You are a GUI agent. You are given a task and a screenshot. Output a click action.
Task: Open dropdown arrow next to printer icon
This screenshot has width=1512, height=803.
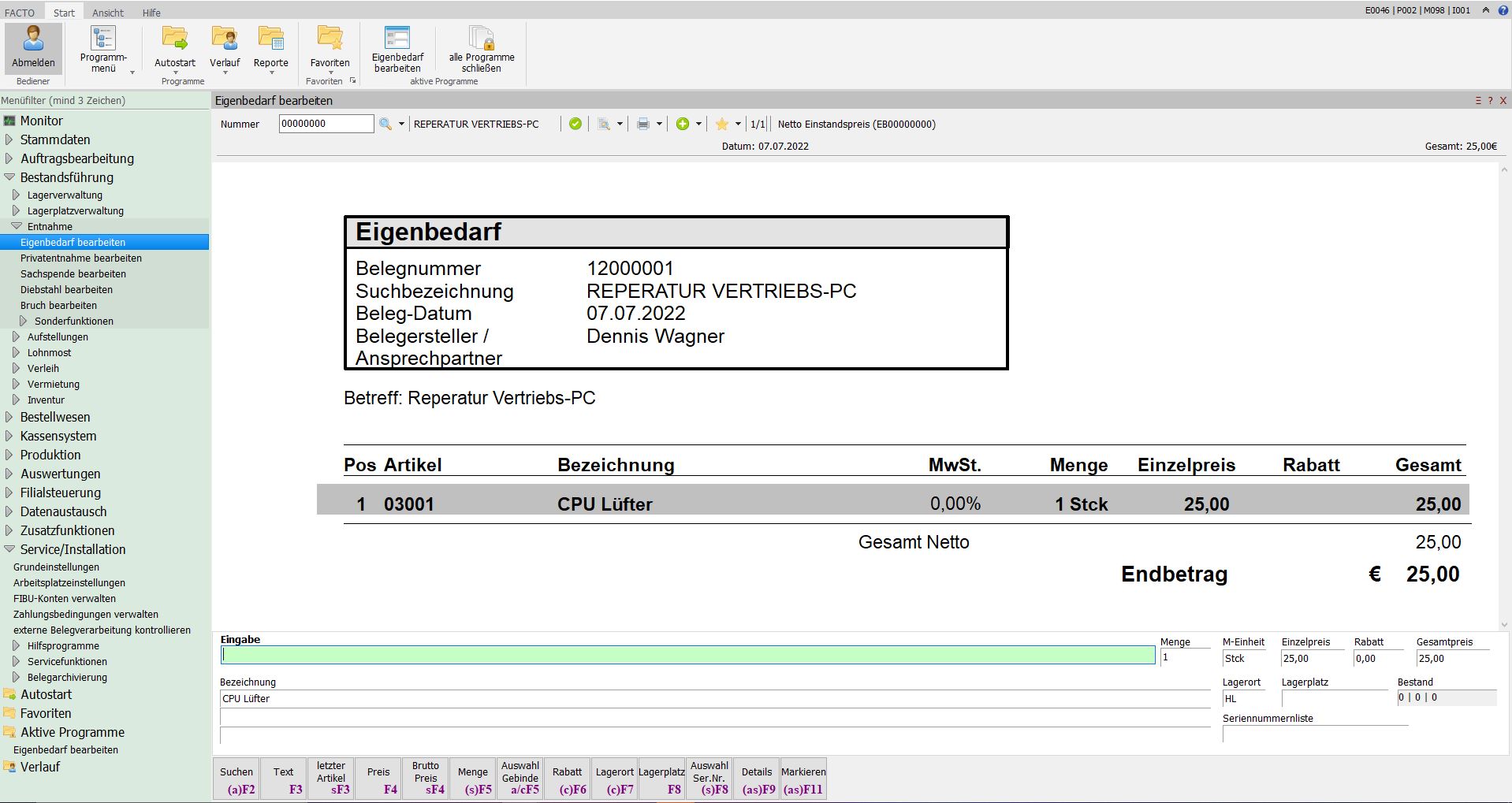[x=659, y=125]
